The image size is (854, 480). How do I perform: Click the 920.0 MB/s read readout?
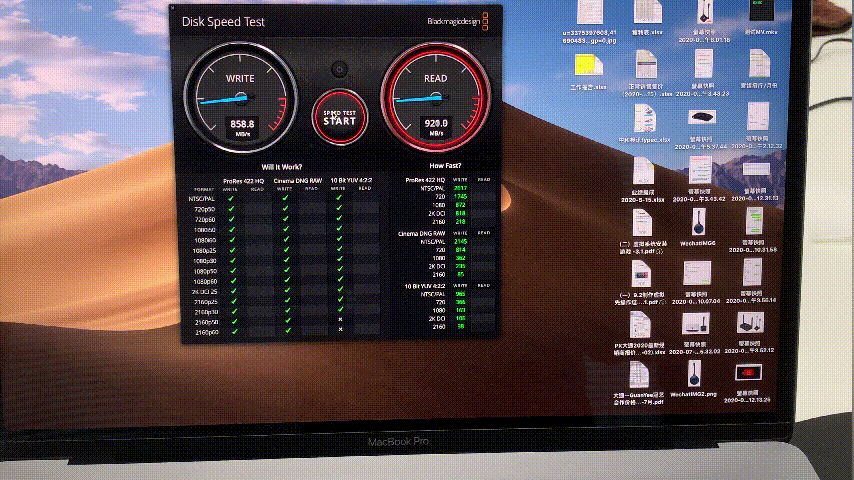436,127
